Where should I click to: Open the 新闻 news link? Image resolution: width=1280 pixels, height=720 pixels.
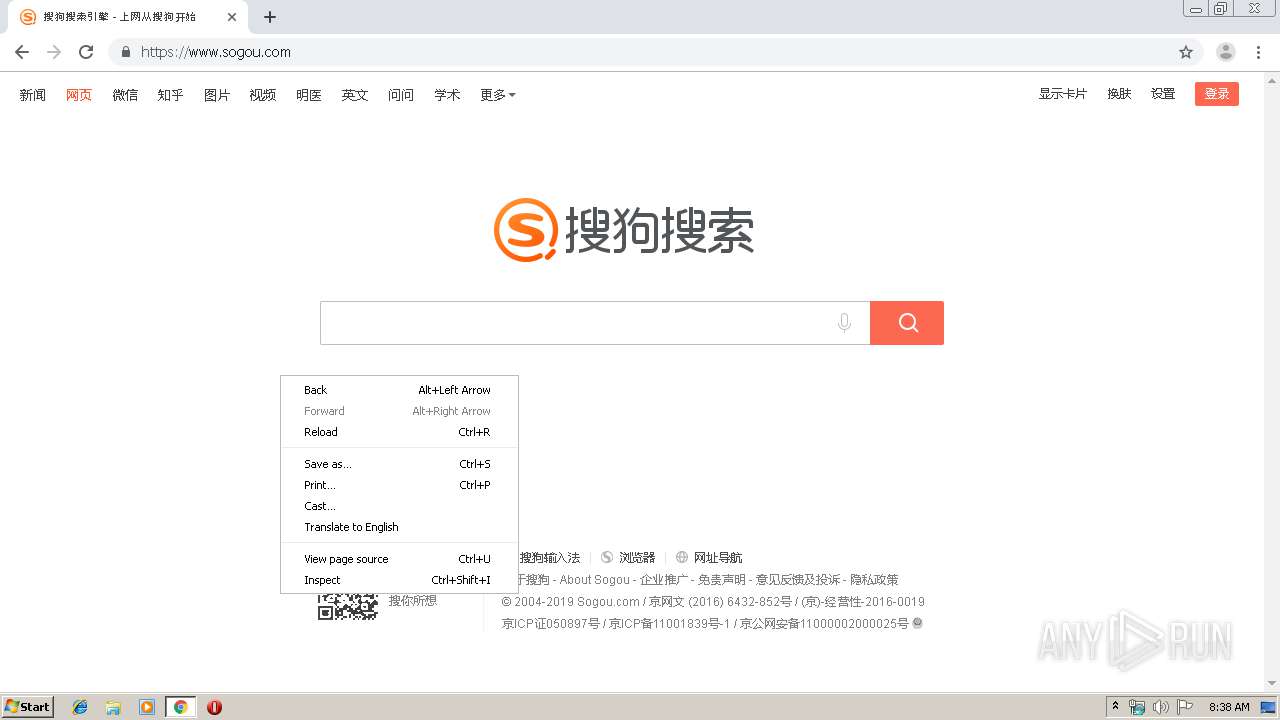coord(33,95)
